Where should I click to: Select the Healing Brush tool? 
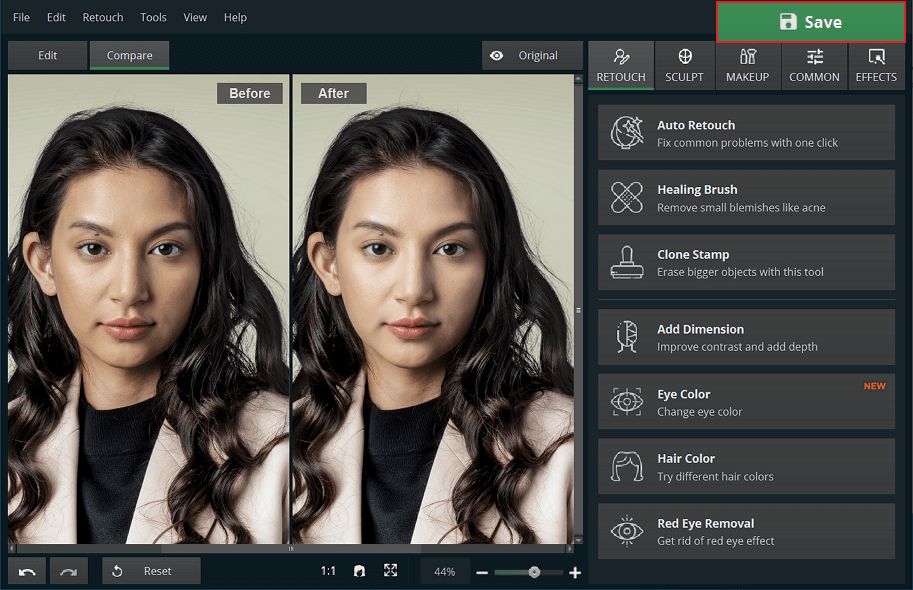tap(746, 197)
